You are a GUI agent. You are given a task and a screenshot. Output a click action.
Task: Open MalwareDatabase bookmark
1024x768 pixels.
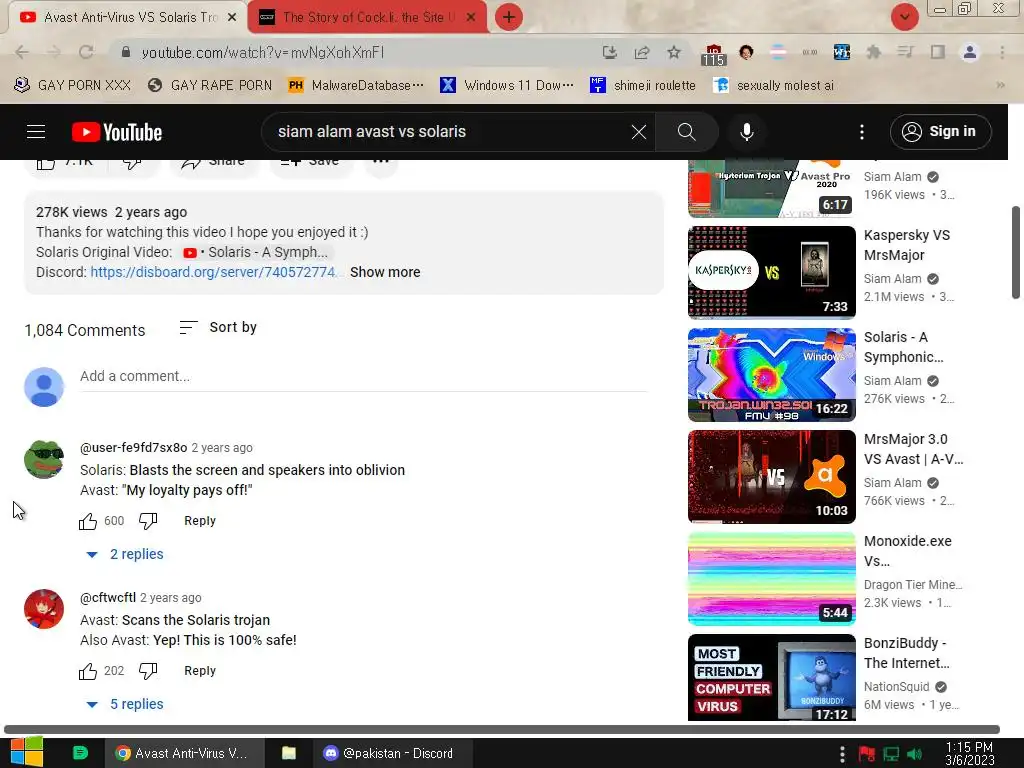click(356, 86)
